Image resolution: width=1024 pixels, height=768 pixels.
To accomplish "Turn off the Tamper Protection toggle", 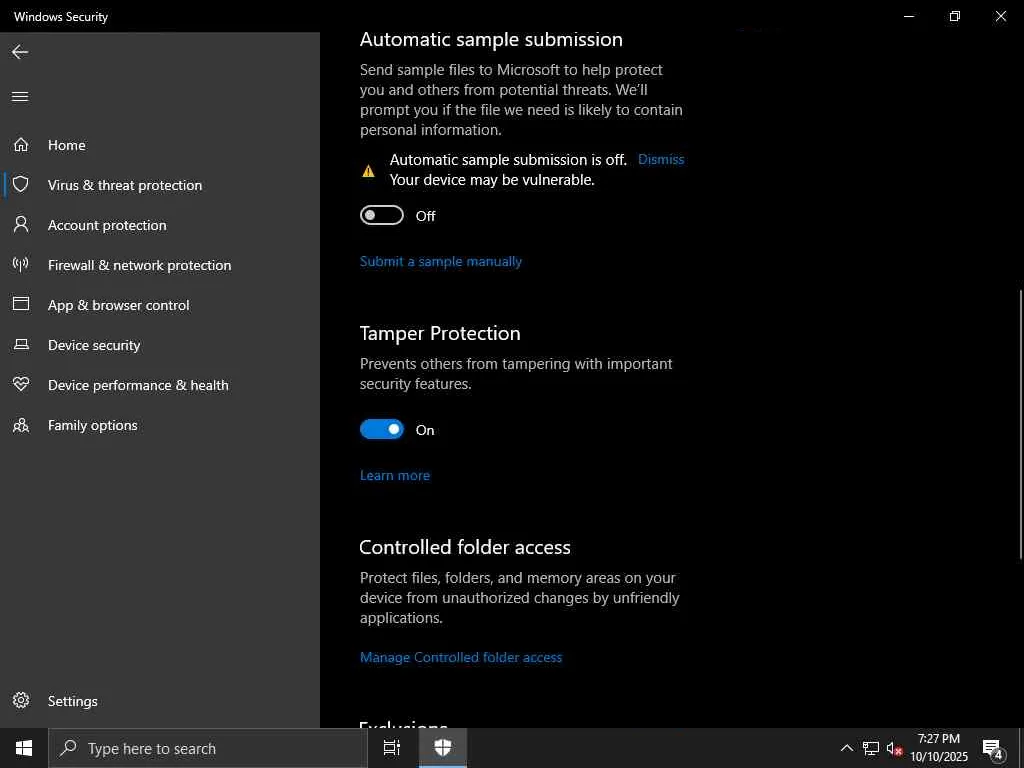I will pos(382,429).
